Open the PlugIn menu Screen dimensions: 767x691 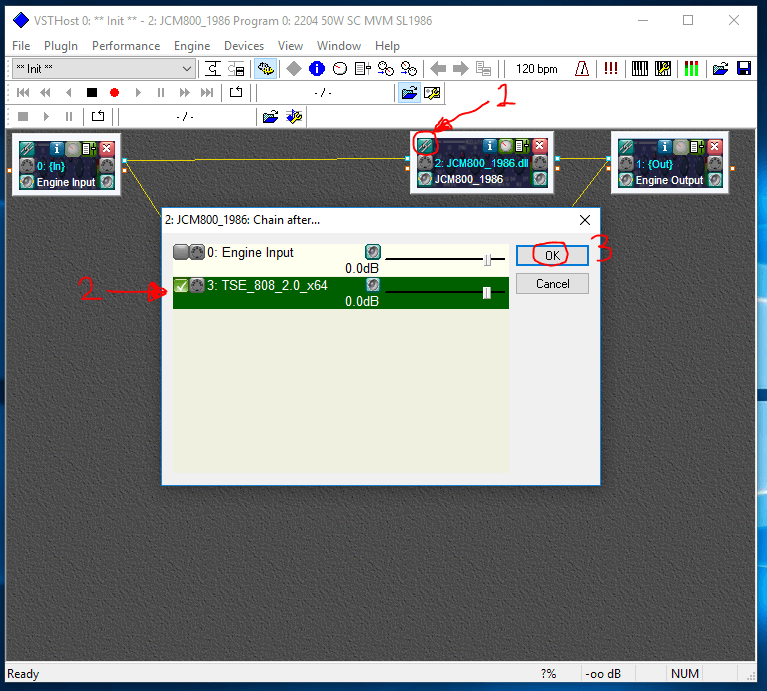[61, 46]
